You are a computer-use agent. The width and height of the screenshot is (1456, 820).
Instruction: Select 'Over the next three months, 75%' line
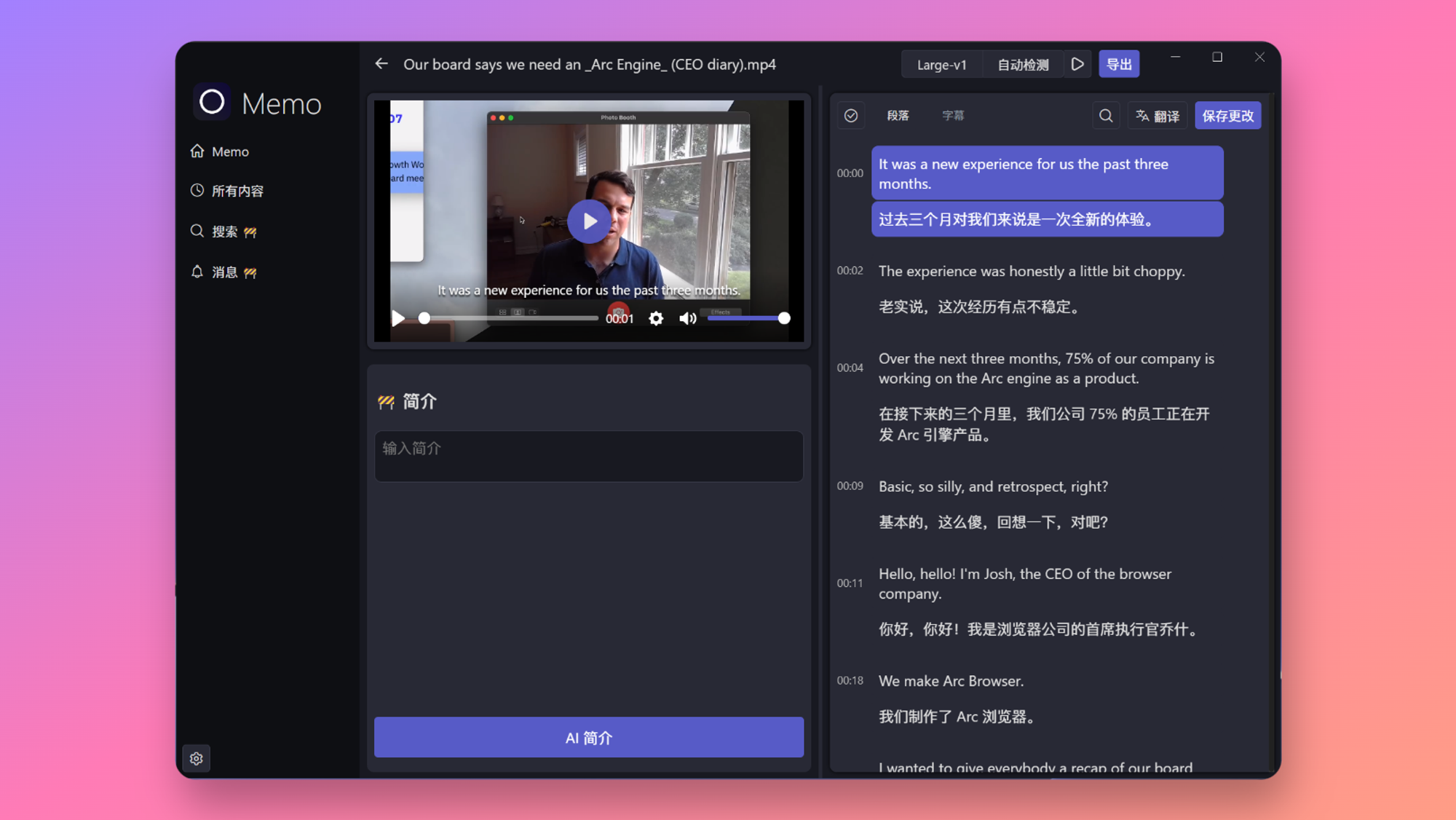pos(1046,368)
